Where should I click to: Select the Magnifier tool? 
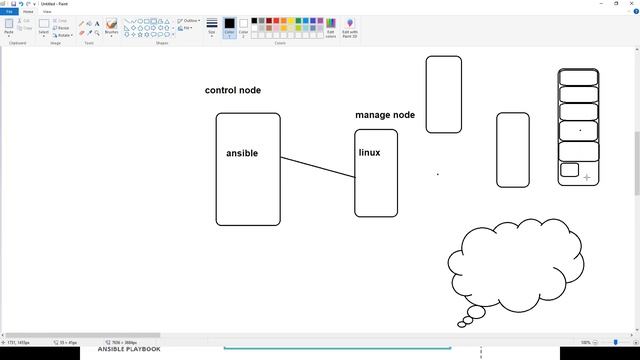(x=97, y=33)
